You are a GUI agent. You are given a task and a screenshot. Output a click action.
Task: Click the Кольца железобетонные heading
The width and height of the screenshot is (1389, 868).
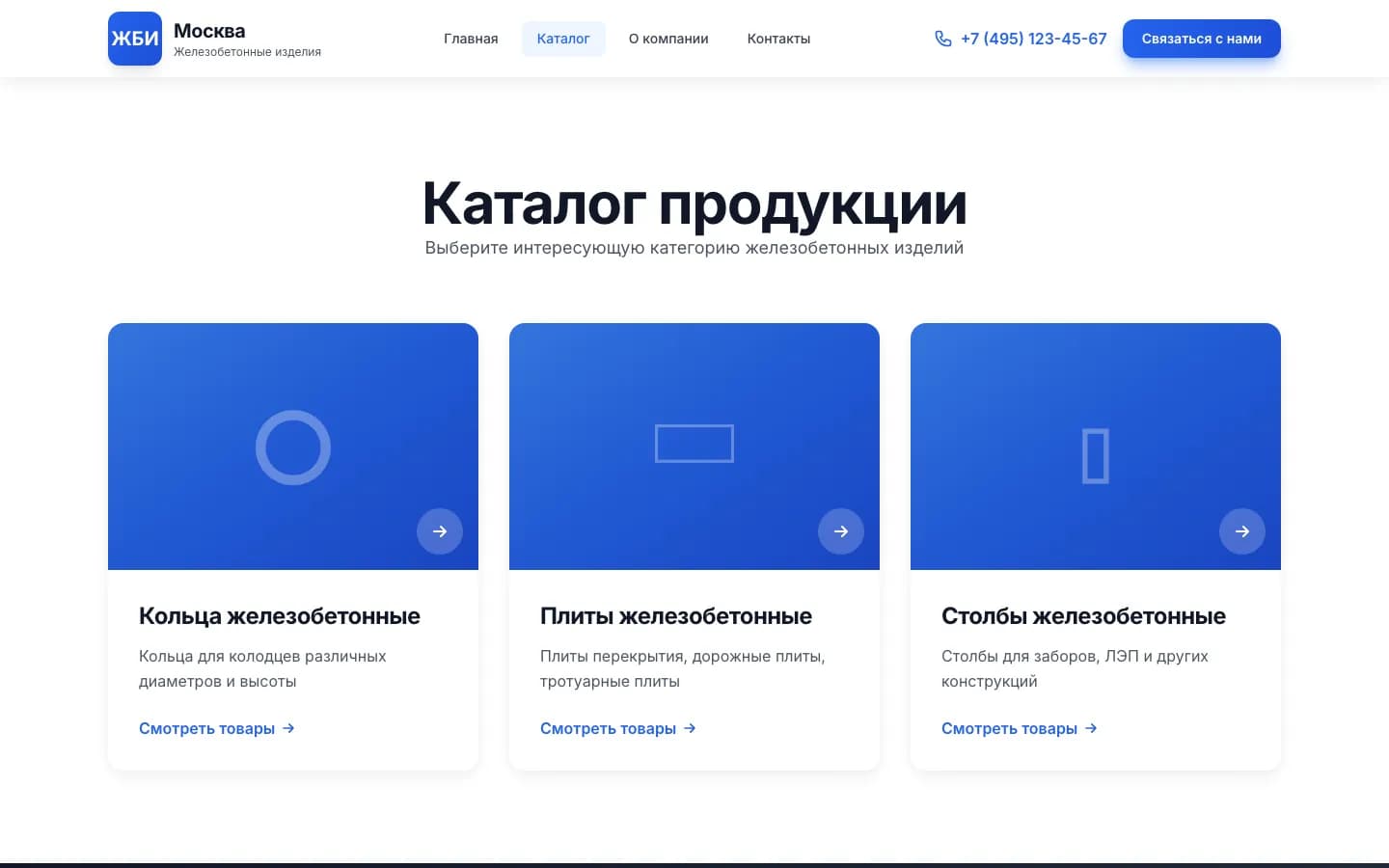(280, 615)
